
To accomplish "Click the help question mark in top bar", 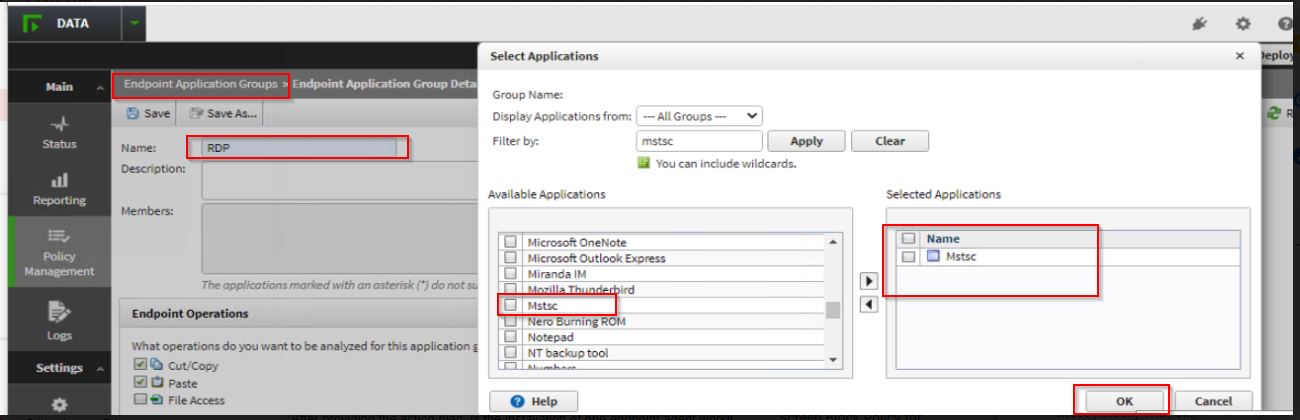I will click(x=1285, y=24).
